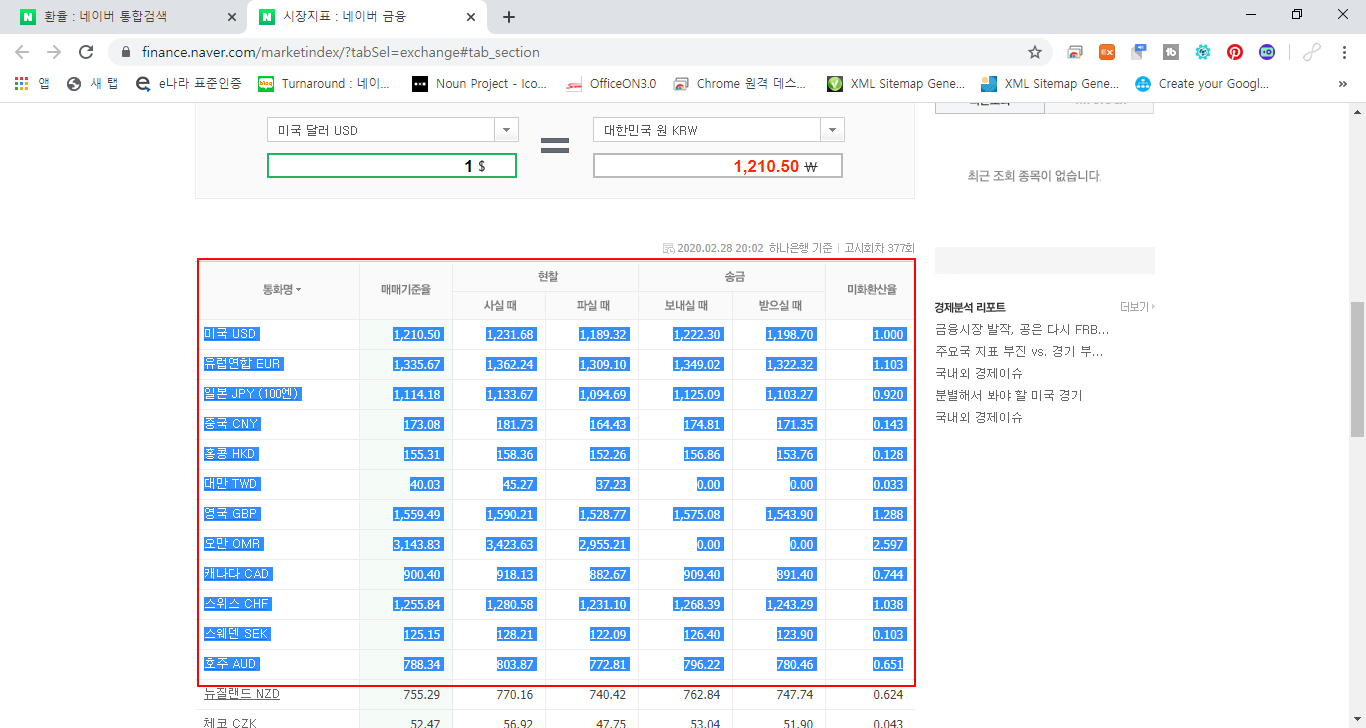The width and height of the screenshot is (1366, 728).
Task: Open the React Developer Tools extension icon
Action: pos(1203,52)
